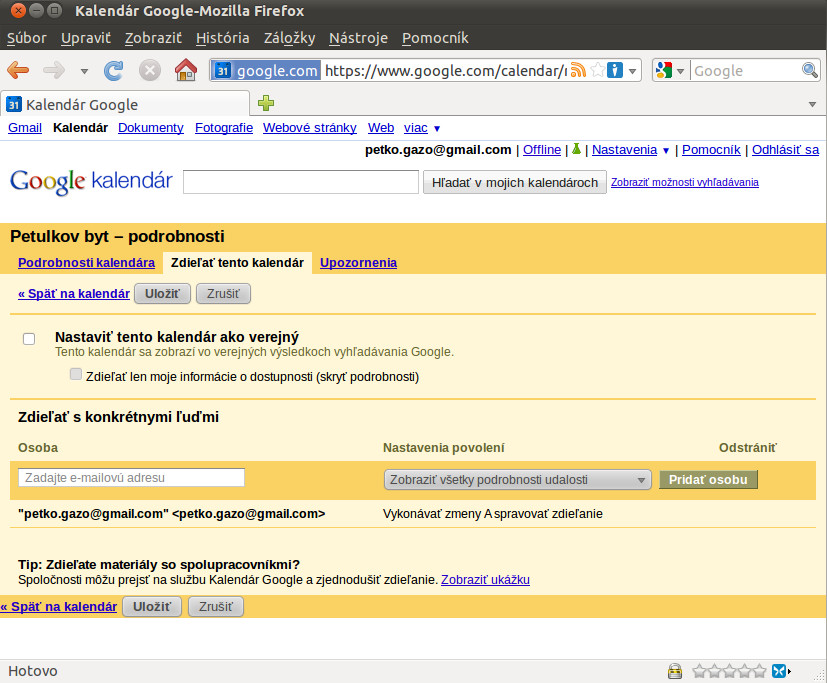Click the Kalendár Google tab favicon
Viewport: 827px width, 683px height.
pos(14,104)
